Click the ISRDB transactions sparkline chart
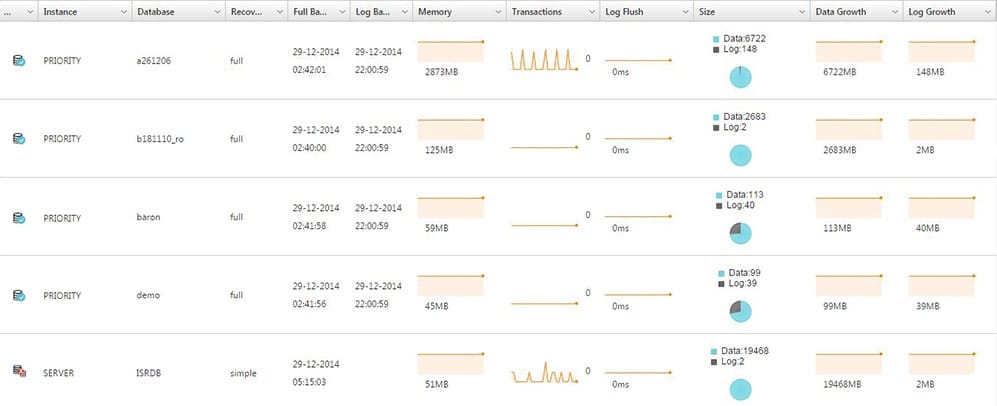The width and height of the screenshot is (997, 406). (544, 372)
